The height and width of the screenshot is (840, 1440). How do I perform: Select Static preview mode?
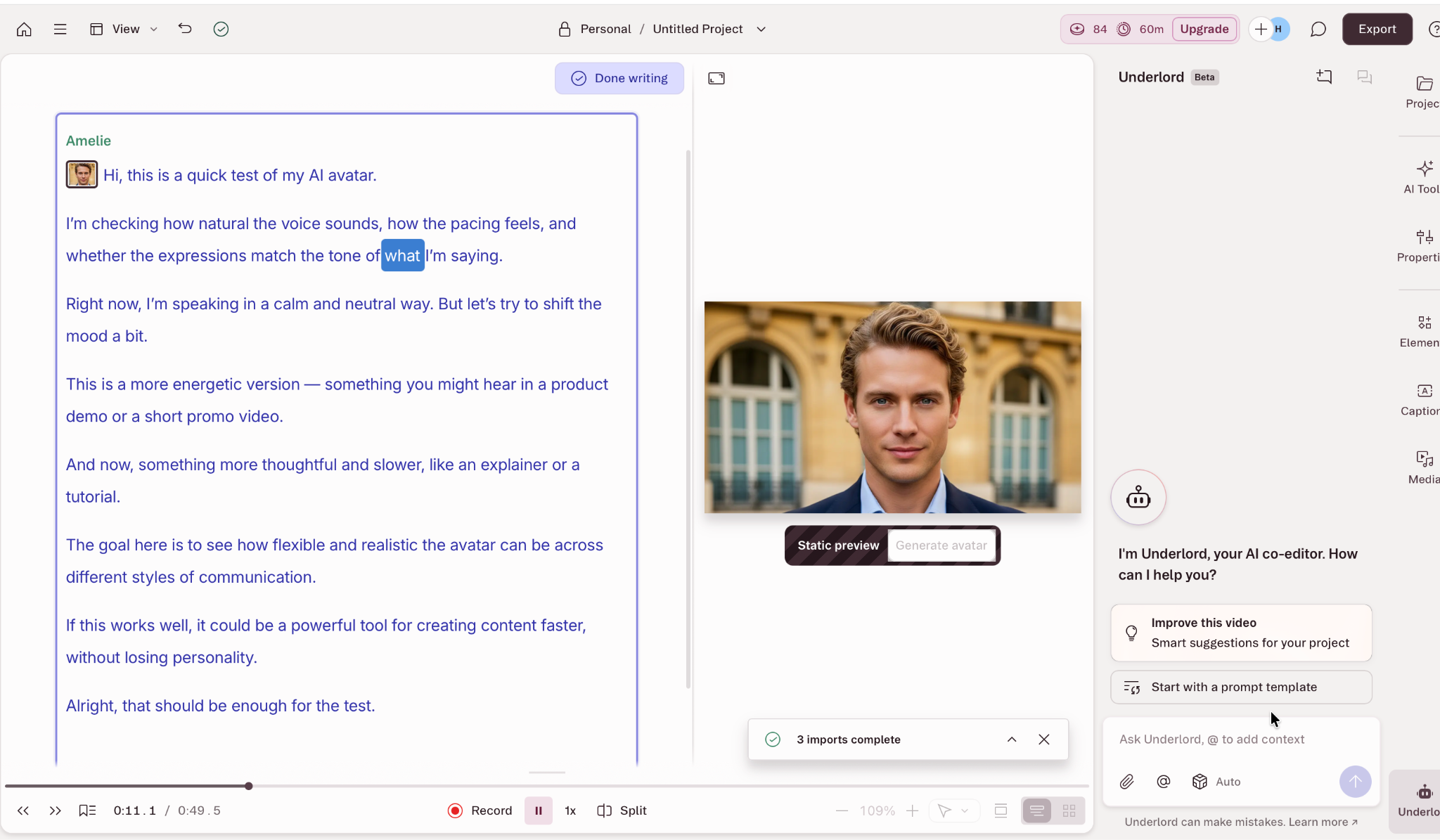pyautogui.click(x=837, y=545)
